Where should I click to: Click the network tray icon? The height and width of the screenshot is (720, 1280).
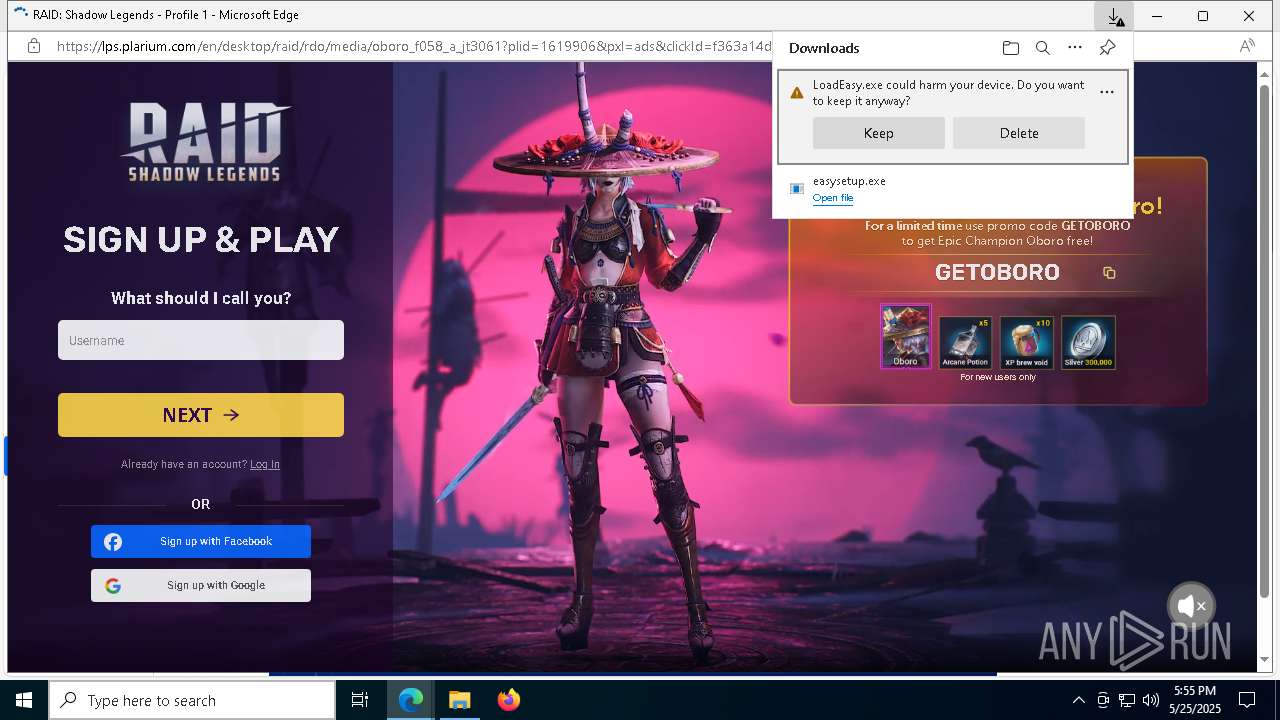(1127, 700)
